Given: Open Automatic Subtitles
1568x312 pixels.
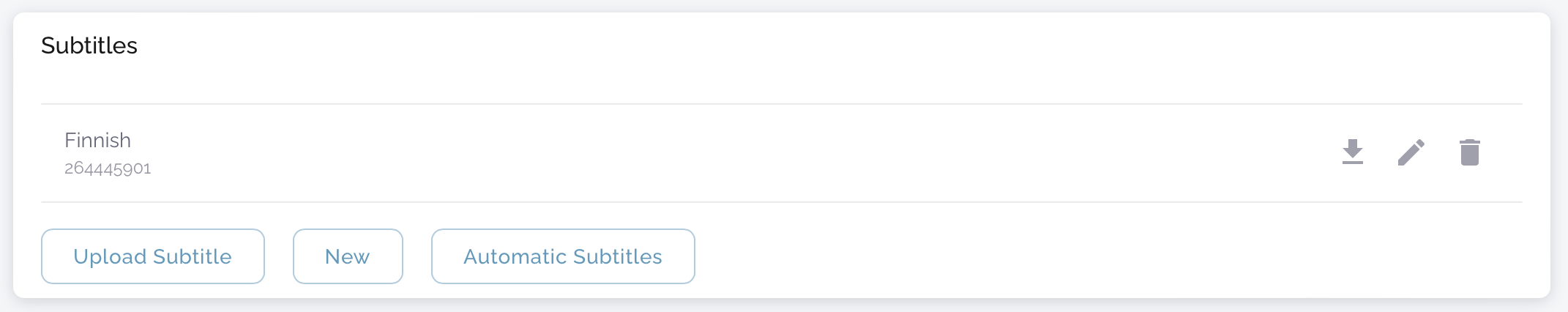Looking at the screenshot, I should (562, 256).
